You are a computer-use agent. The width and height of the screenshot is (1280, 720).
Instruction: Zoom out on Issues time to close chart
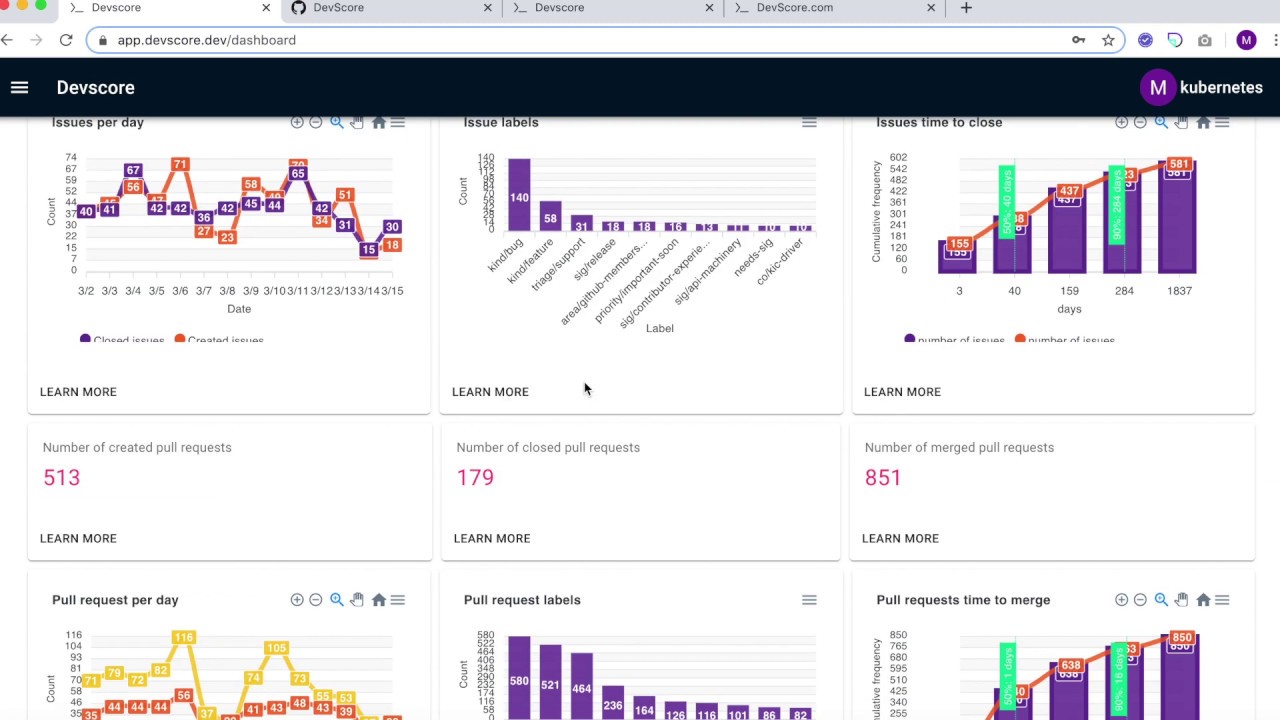point(1140,122)
